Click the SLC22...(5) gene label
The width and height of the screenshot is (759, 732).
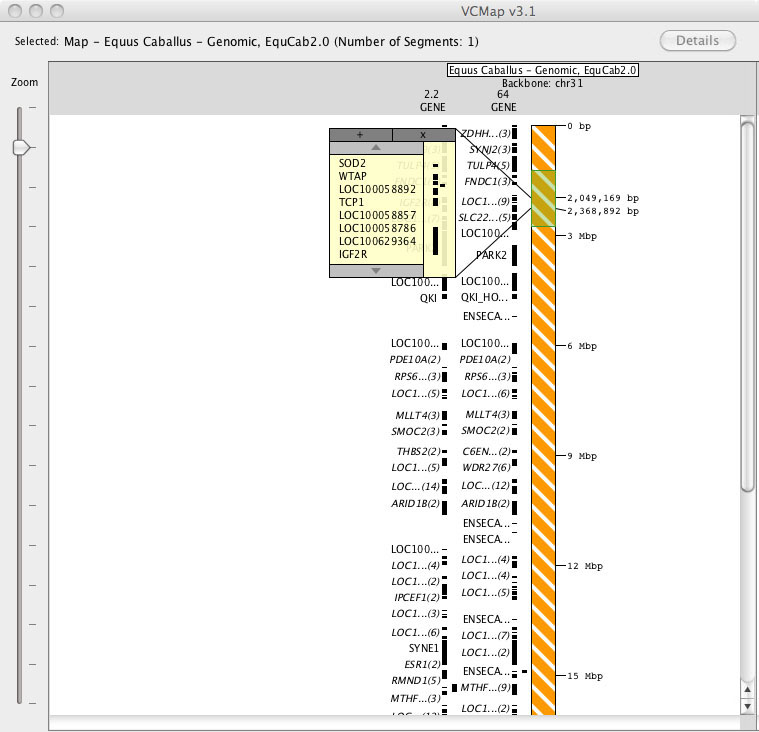485,218
